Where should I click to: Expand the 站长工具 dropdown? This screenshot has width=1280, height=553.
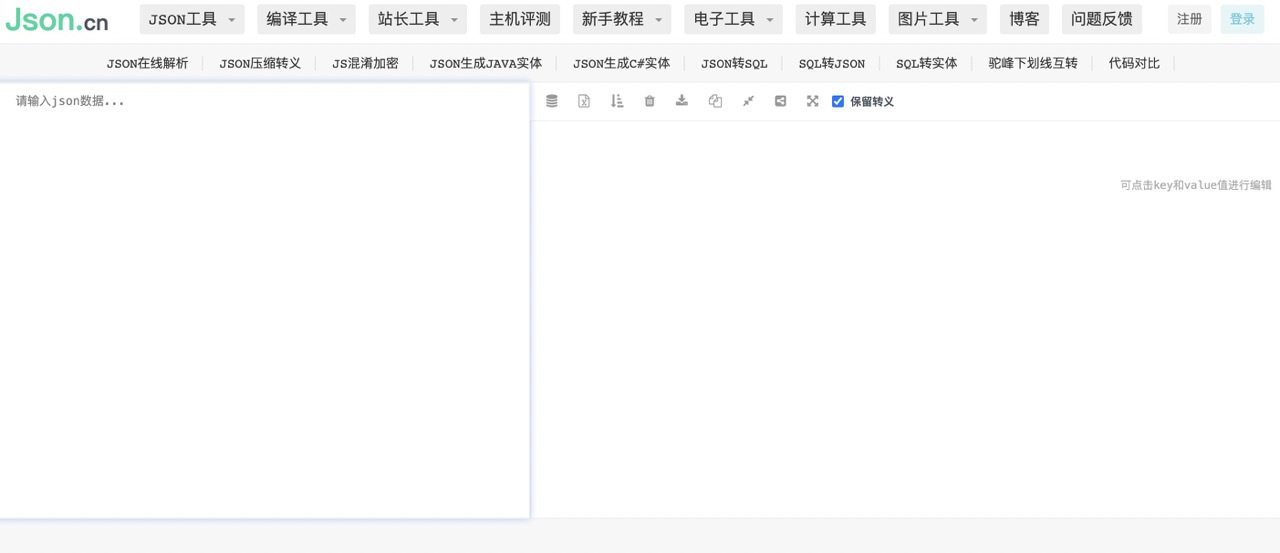click(x=417, y=19)
